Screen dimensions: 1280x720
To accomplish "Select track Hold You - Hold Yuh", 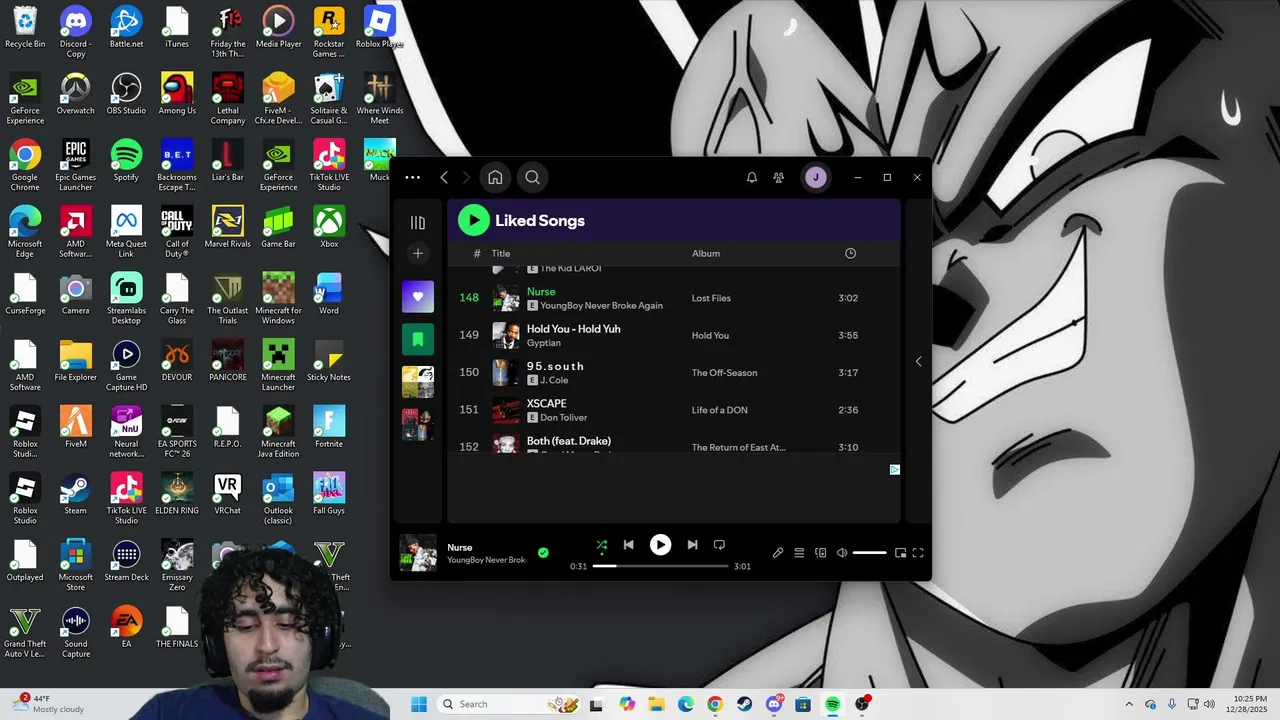I will tap(573, 329).
